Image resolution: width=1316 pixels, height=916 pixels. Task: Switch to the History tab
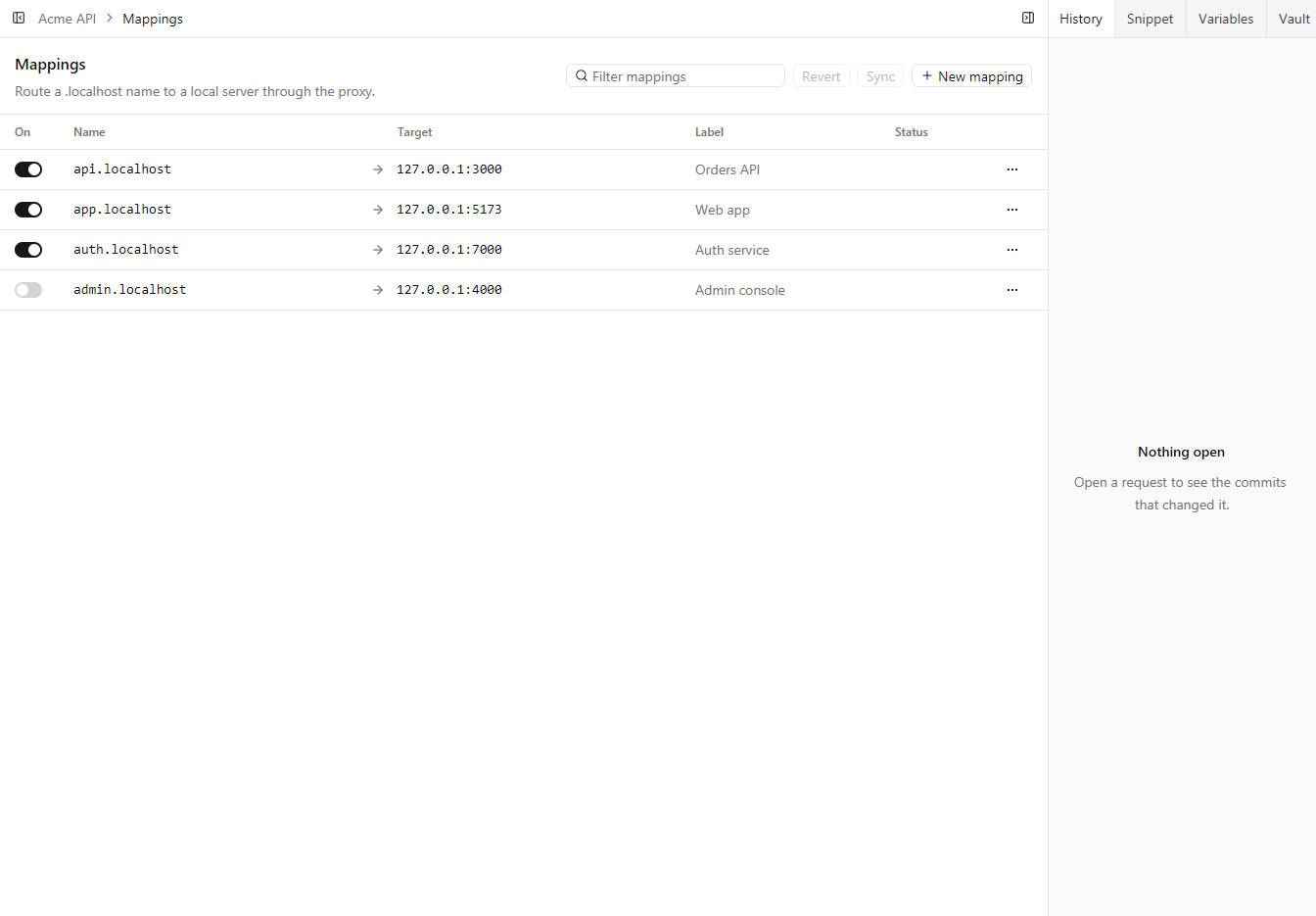(1081, 19)
